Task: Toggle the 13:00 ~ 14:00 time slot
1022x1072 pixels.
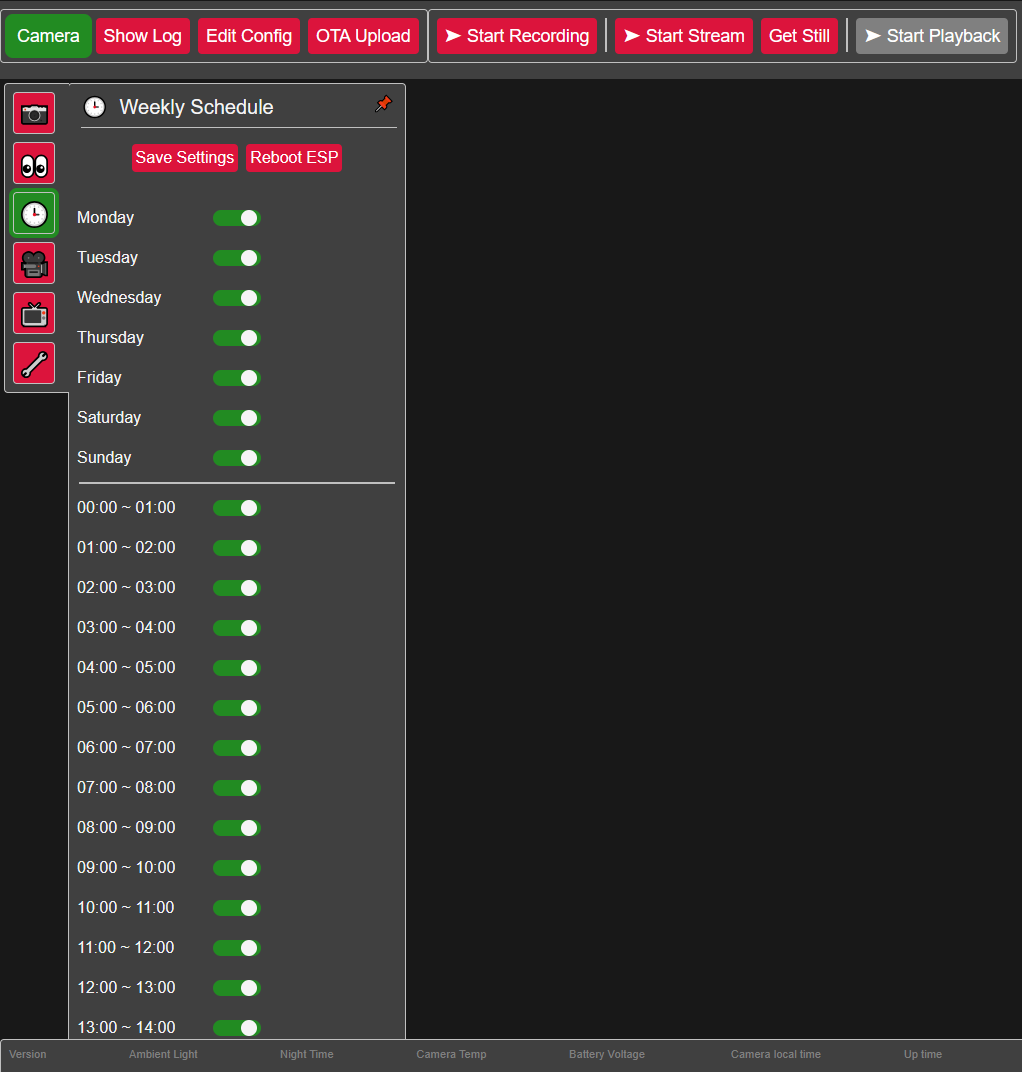Action: [x=237, y=1028]
